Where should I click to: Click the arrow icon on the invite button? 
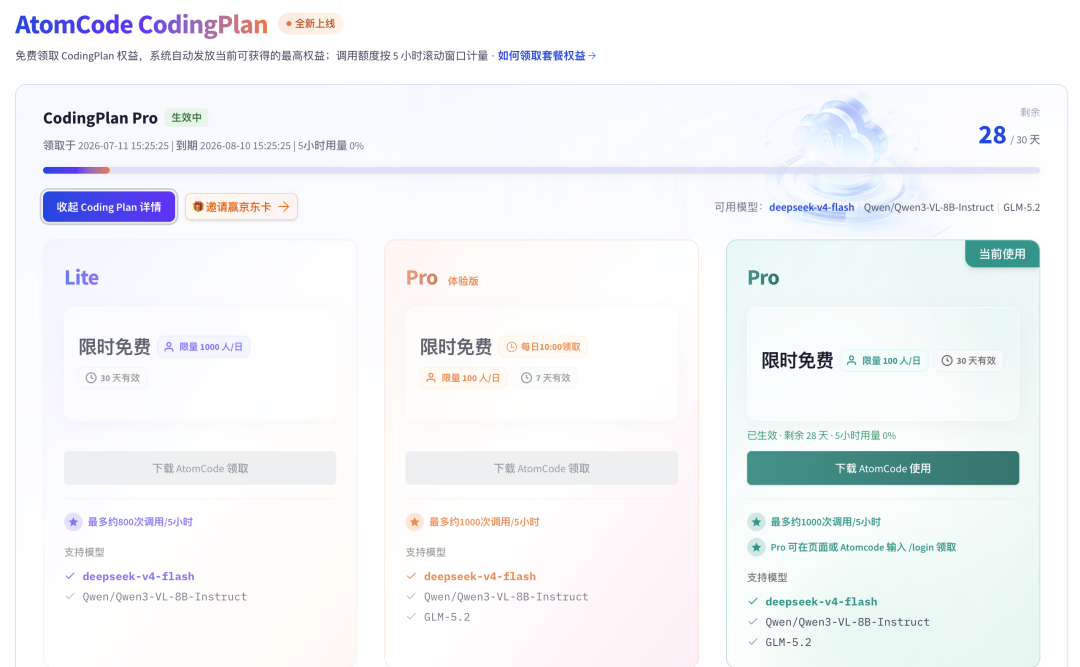pos(284,207)
